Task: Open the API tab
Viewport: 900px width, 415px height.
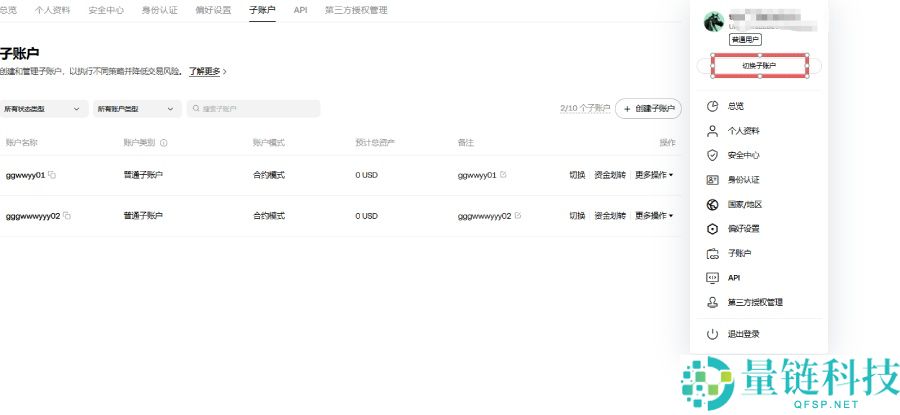Action: tap(300, 10)
